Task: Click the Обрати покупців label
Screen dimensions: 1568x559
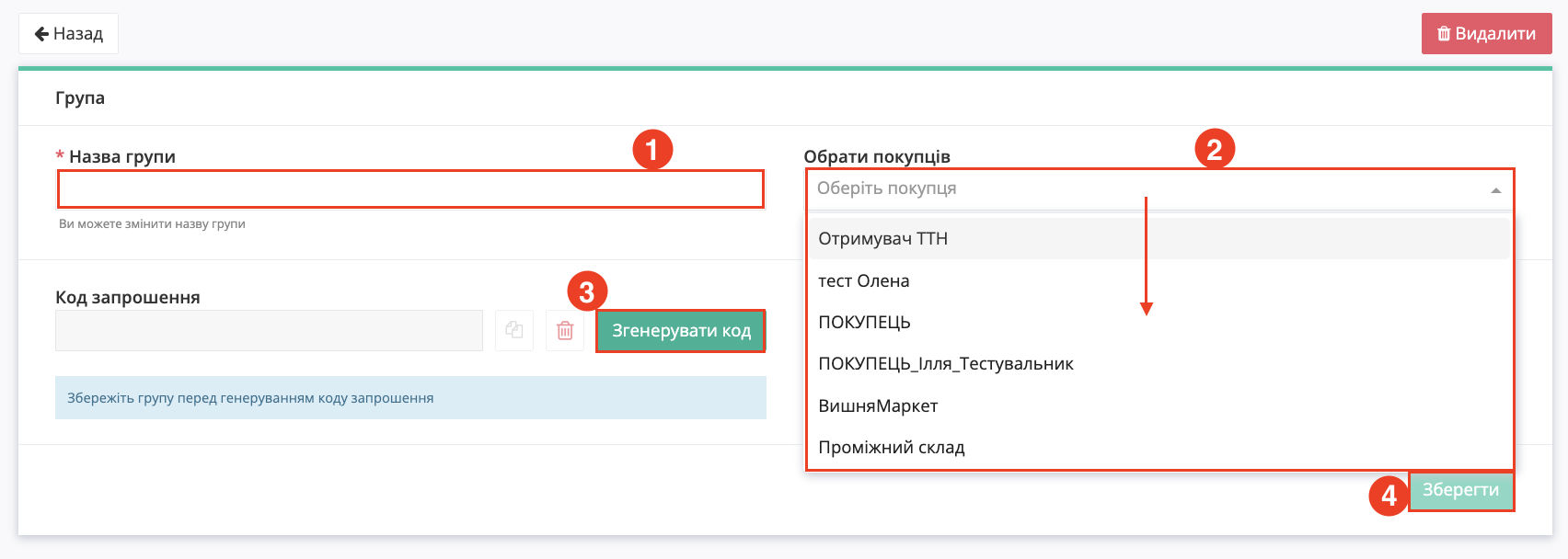Action: (x=877, y=157)
